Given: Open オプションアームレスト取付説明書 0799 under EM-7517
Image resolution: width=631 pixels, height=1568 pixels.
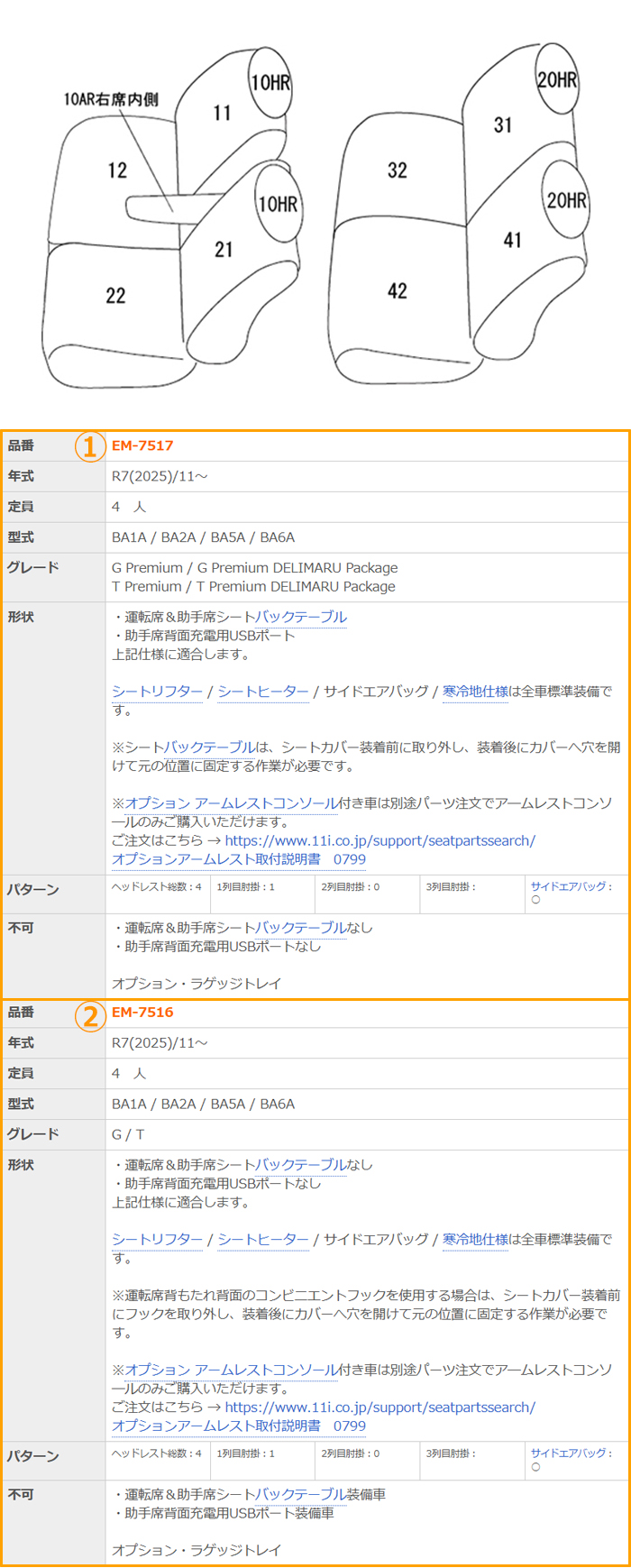Looking at the screenshot, I should 238,859.
